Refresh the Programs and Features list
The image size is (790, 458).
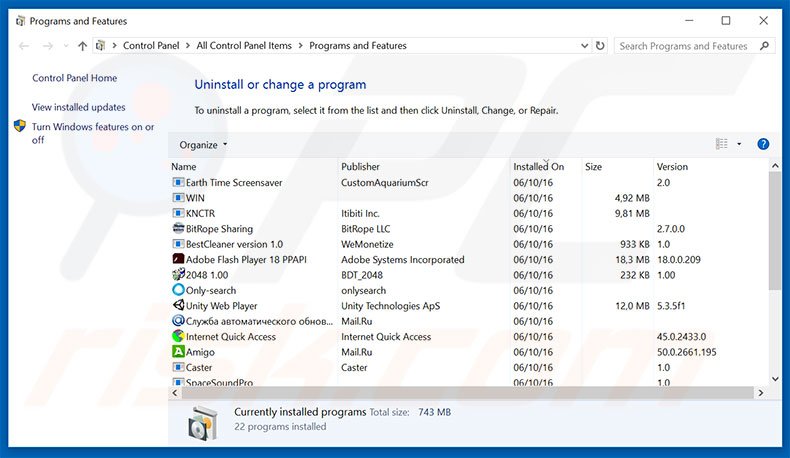pyautogui.click(x=600, y=46)
